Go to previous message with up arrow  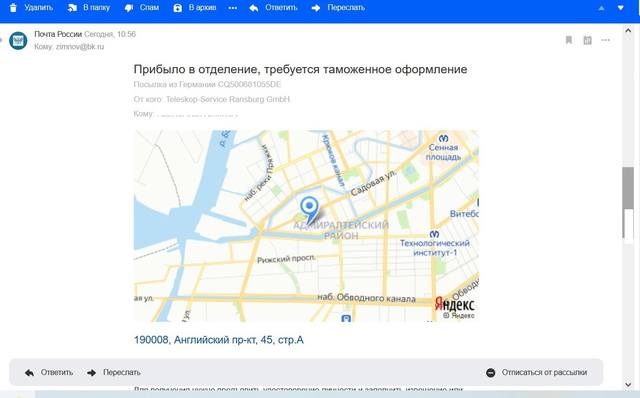coord(601,8)
